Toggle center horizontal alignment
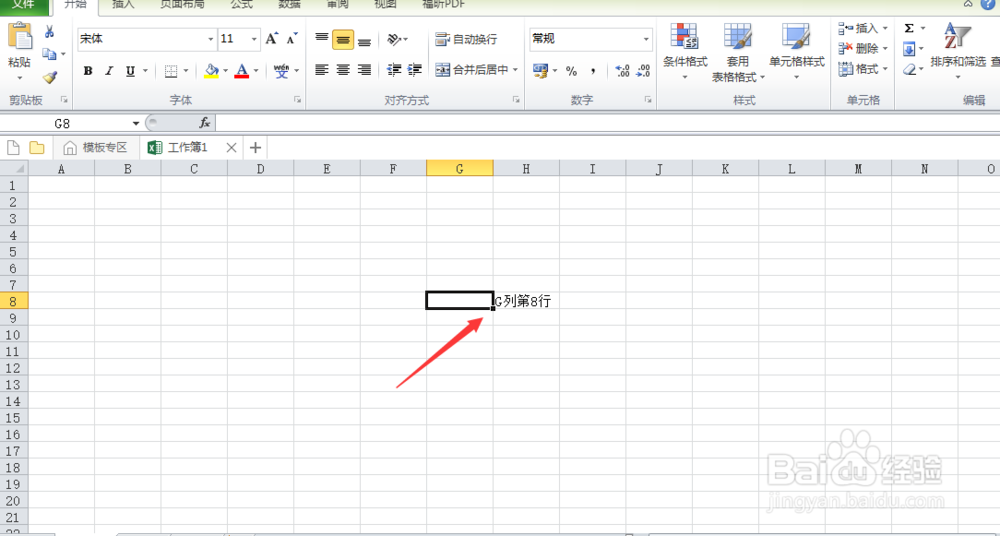This screenshot has width=1000, height=536. [x=343, y=70]
